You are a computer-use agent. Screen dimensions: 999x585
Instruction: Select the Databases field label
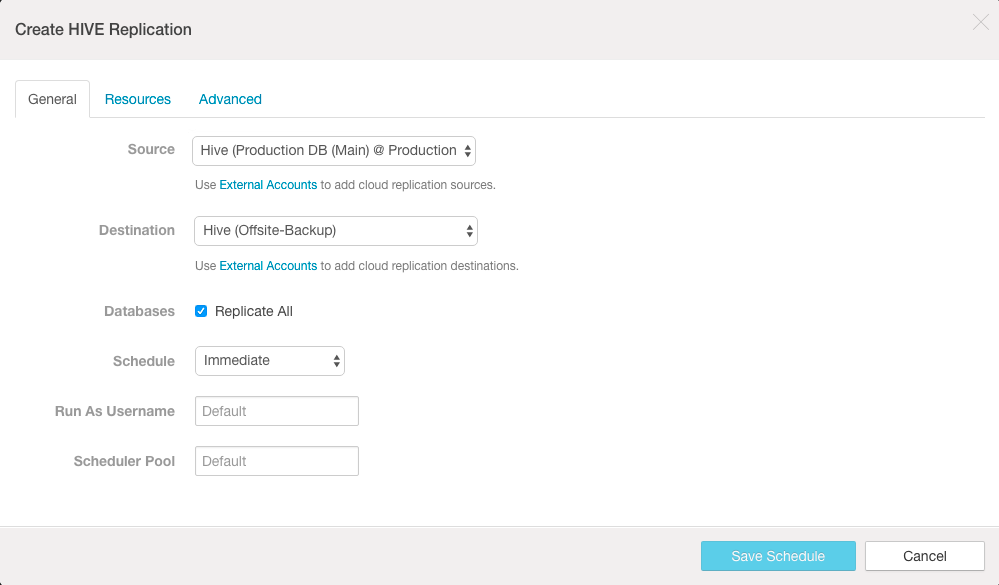[x=140, y=311]
